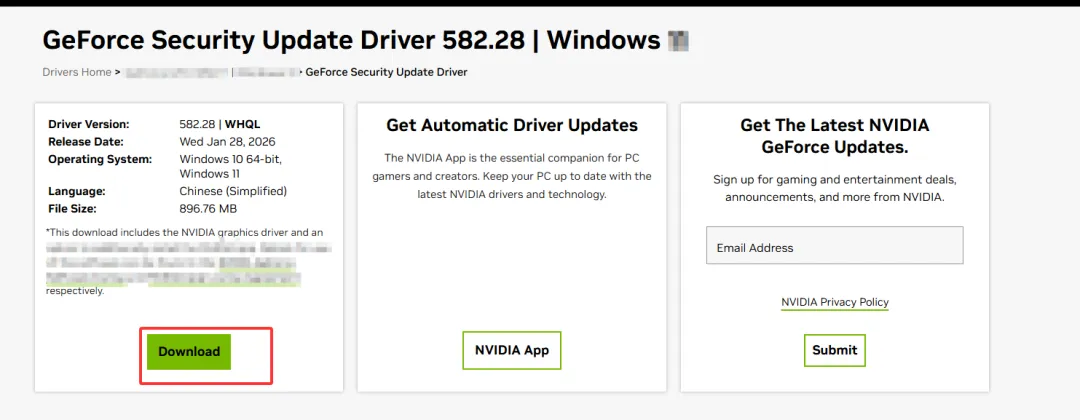Select heading Get Automatic Driver Updates
This screenshot has width=1080, height=420.
[512, 125]
